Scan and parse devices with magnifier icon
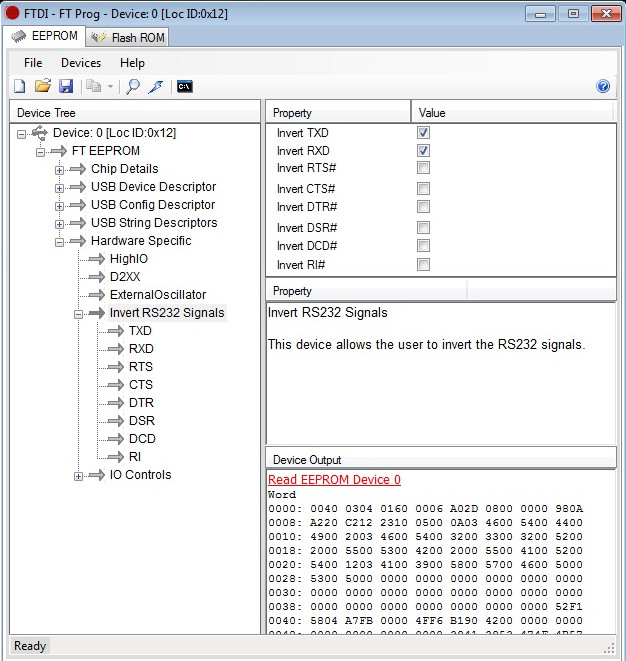 [133, 86]
